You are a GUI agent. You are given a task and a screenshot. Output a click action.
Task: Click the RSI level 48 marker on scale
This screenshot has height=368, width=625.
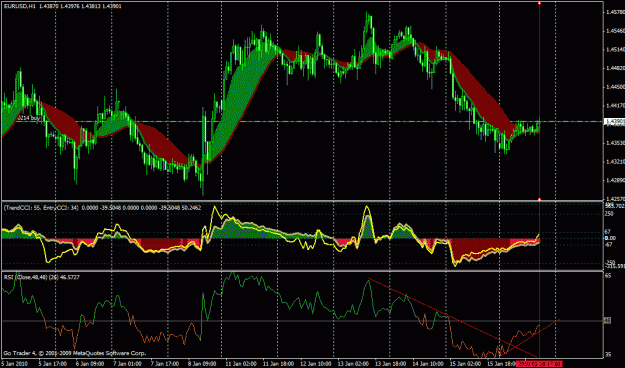(608, 320)
